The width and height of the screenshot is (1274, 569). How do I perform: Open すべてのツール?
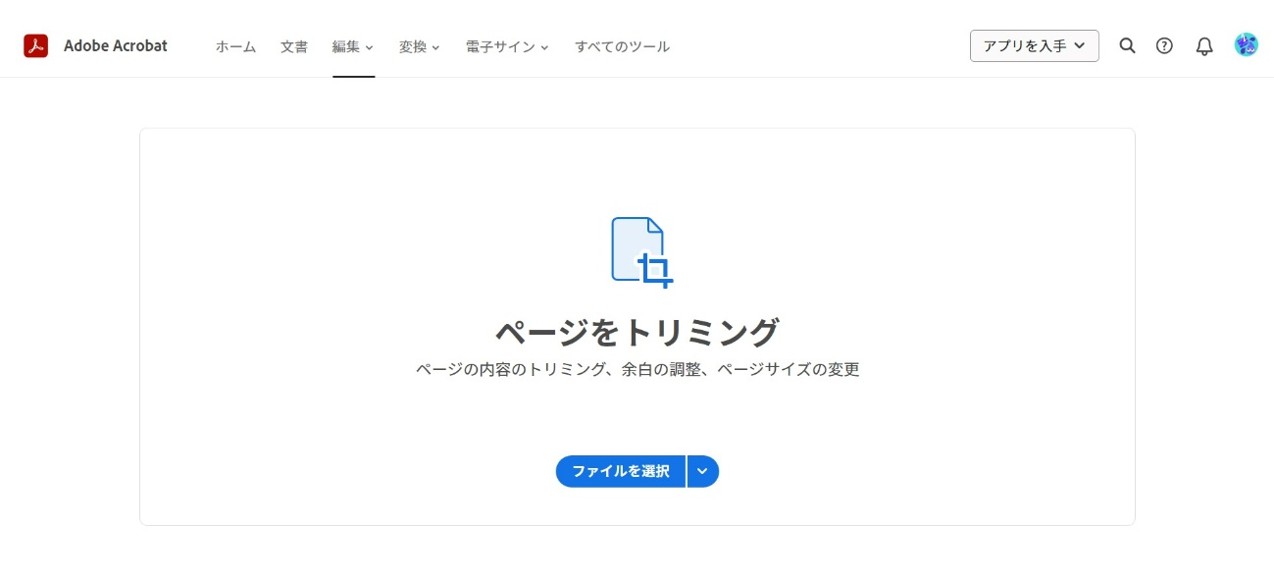pos(622,47)
